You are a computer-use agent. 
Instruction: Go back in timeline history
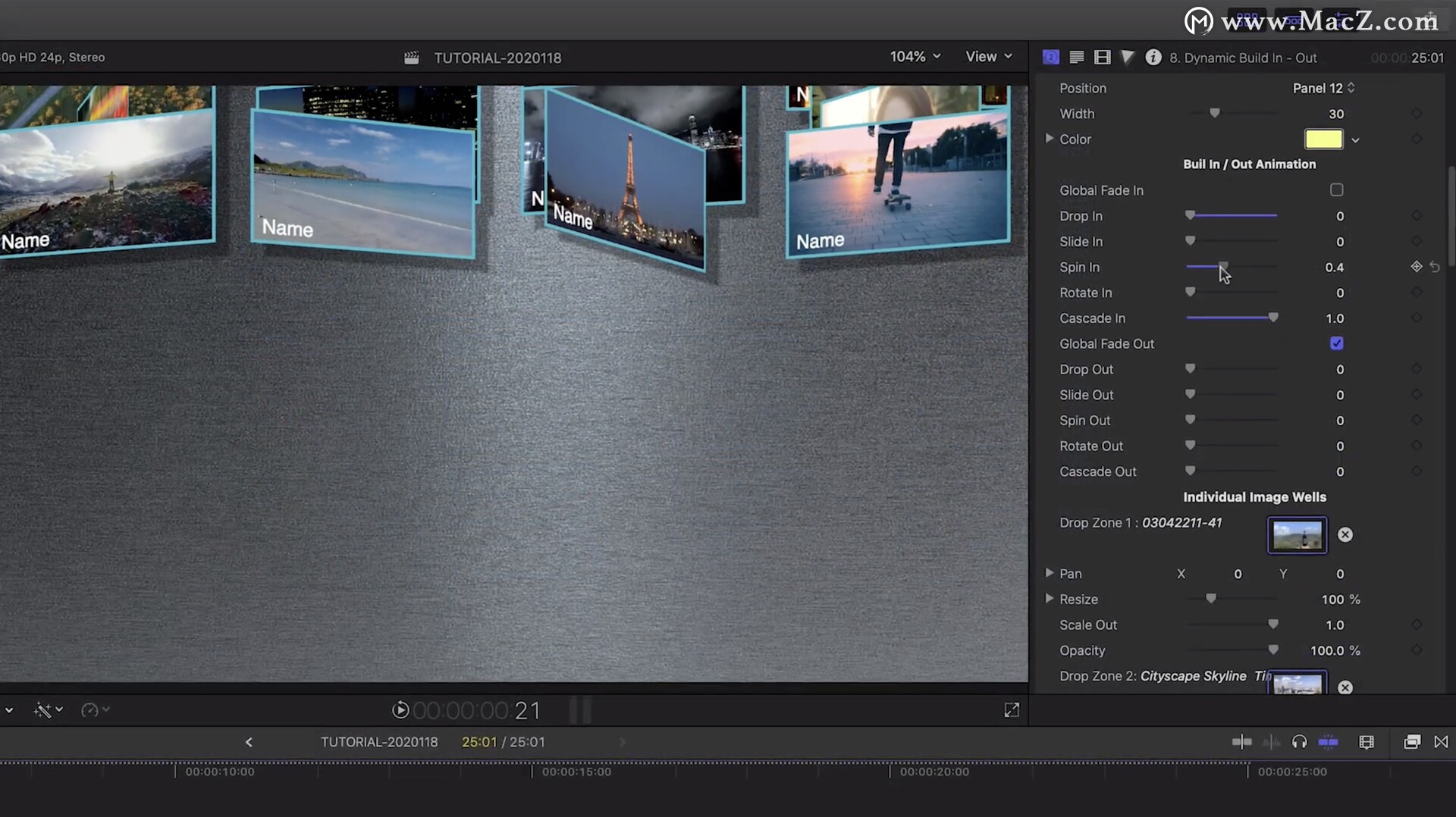(249, 742)
